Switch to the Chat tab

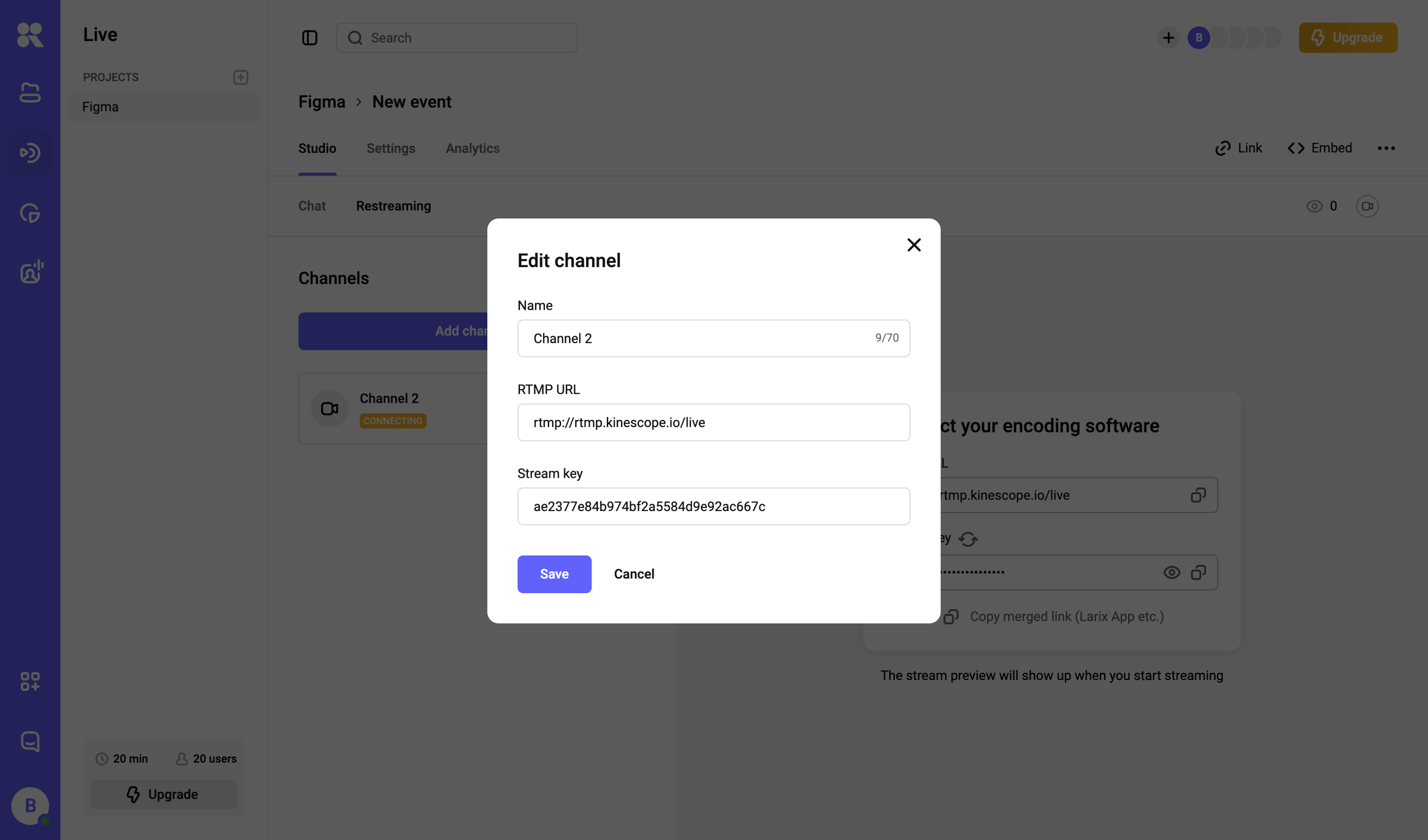tap(312, 206)
